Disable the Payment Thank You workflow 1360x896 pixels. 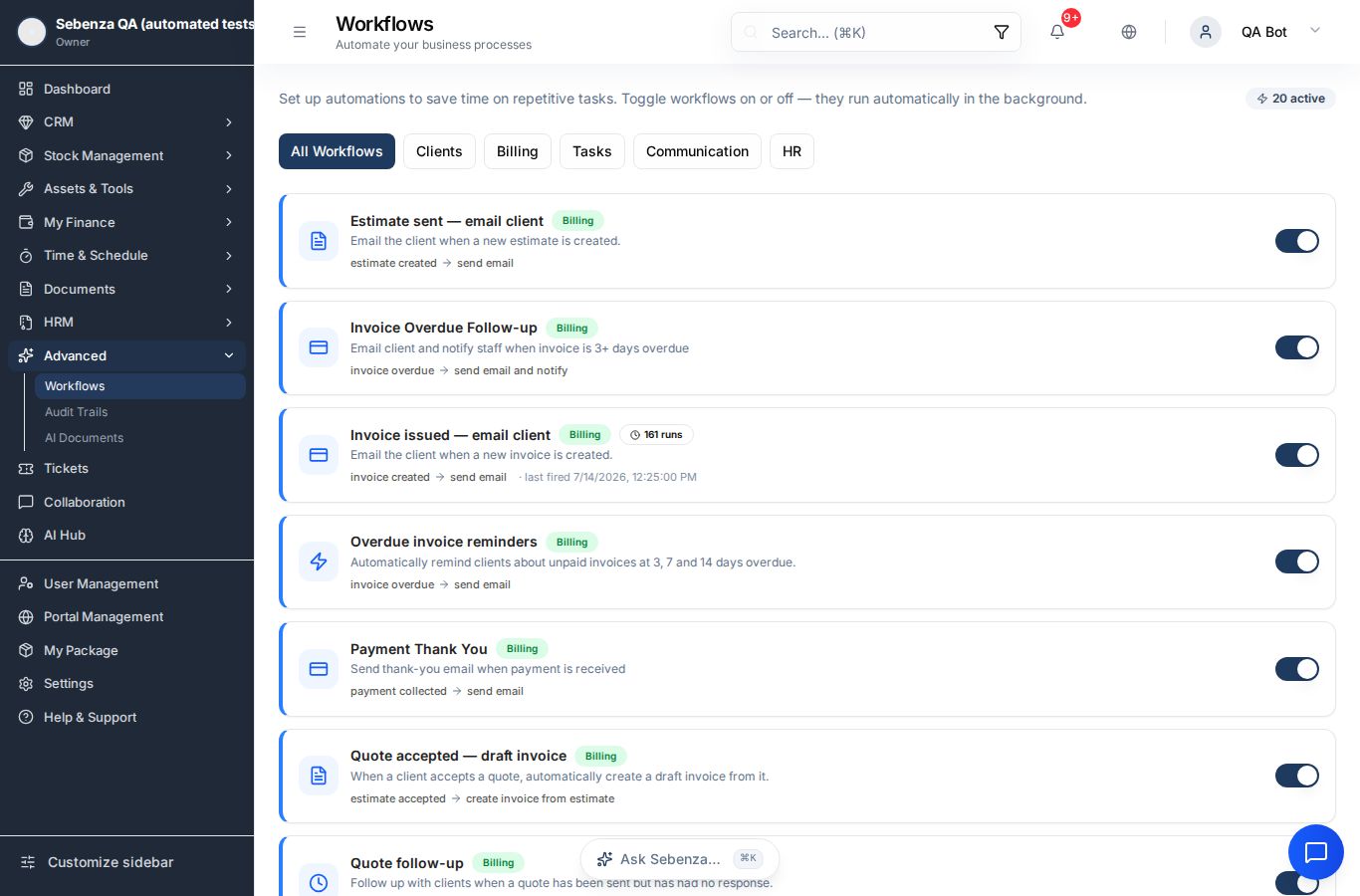(1297, 669)
